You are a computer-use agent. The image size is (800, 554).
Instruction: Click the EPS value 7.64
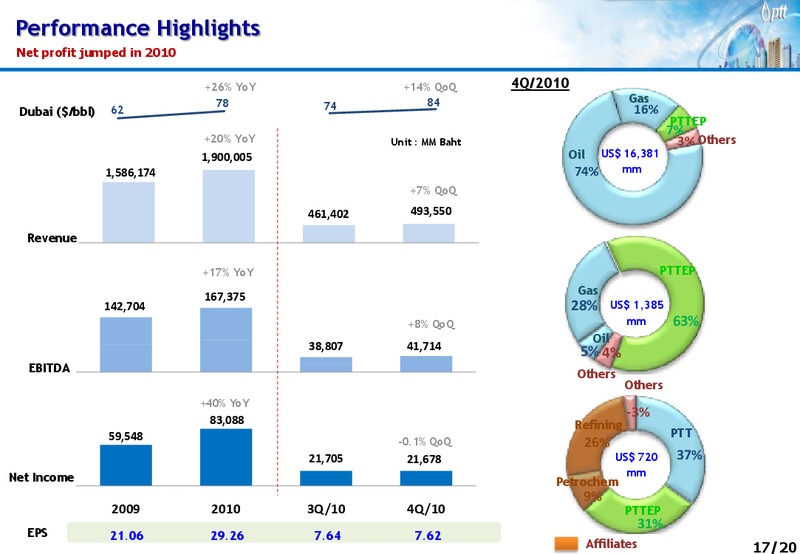point(328,535)
